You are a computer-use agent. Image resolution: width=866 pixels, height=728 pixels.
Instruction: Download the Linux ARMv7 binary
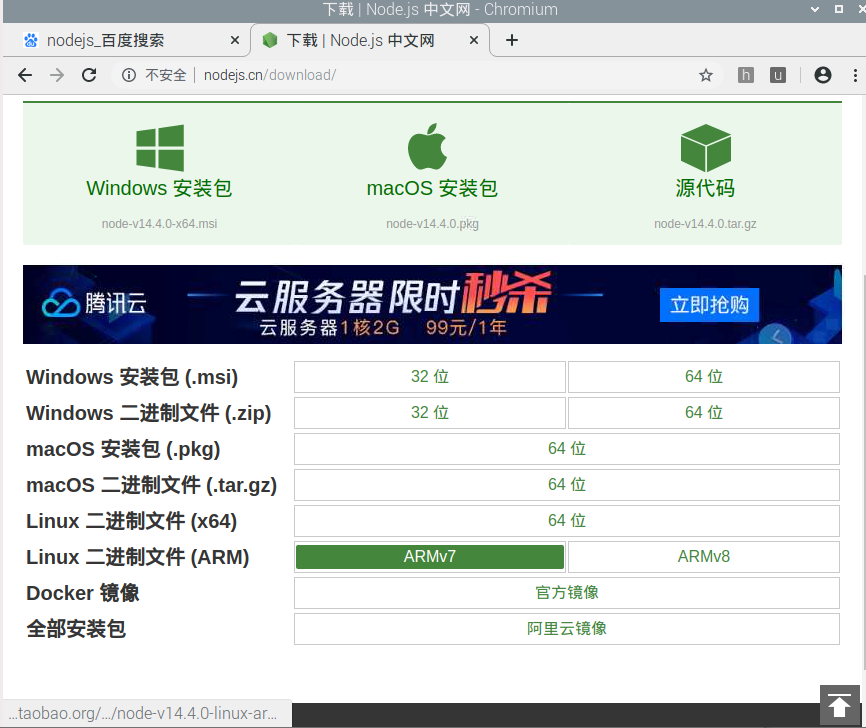[x=430, y=556]
